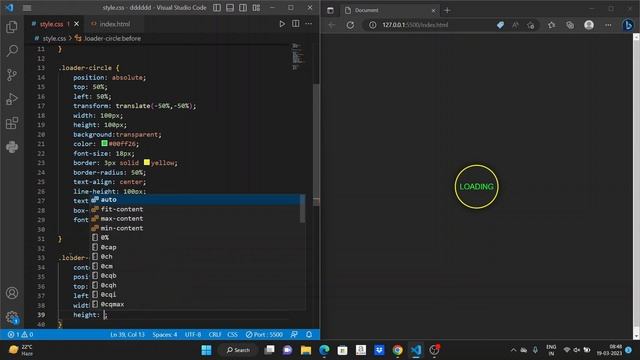Choose the 0ch unit suggestion

click(x=195, y=256)
